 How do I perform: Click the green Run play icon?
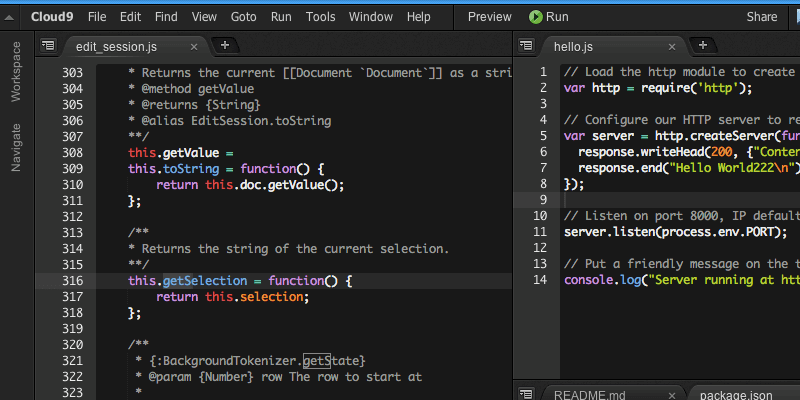(536, 16)
